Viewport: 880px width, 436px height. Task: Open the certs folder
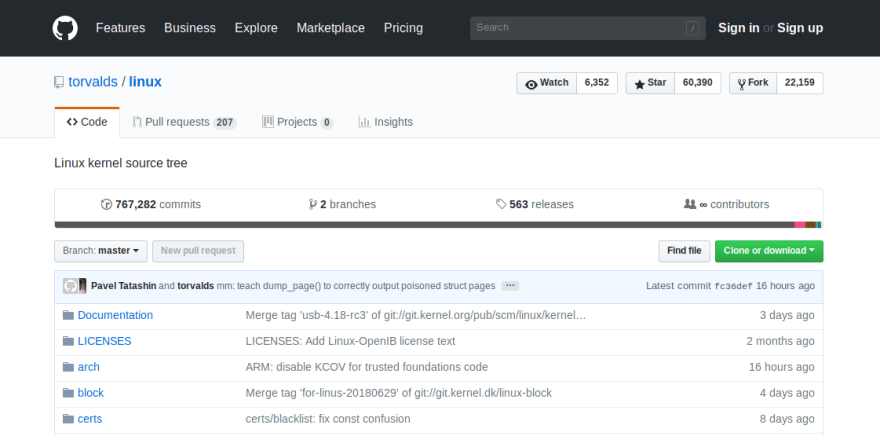click(x=90, y=419)
